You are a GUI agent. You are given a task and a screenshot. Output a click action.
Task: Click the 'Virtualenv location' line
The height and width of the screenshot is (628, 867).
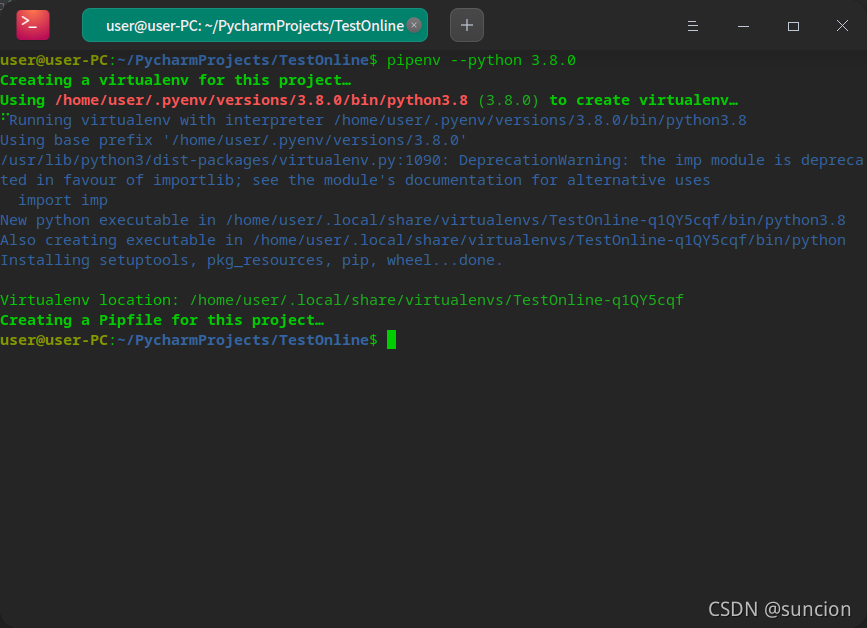point(342,300)
